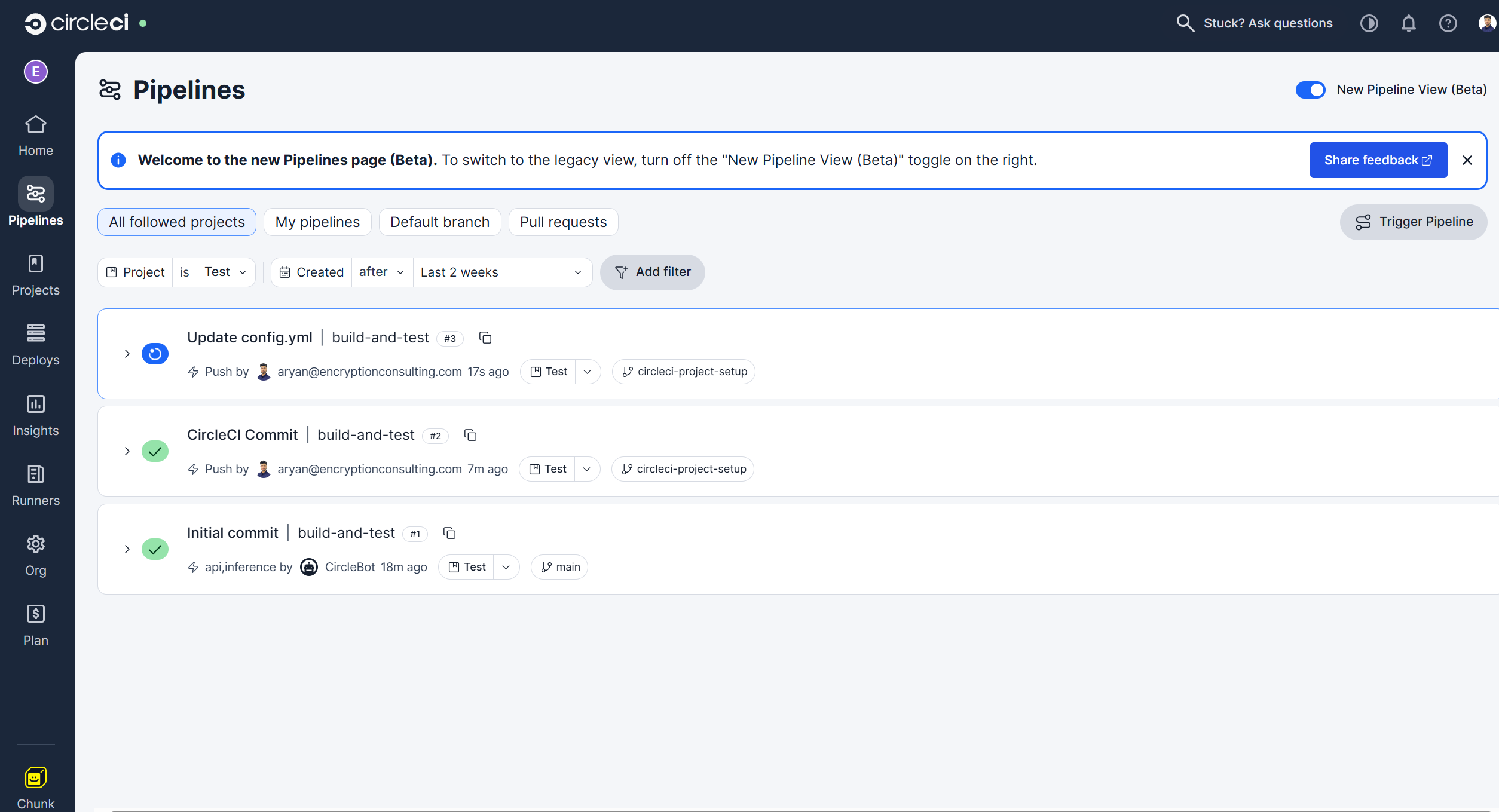
Task: Open the Test project dropdown arrow on pipeline #2
Action: coord(587,469)
